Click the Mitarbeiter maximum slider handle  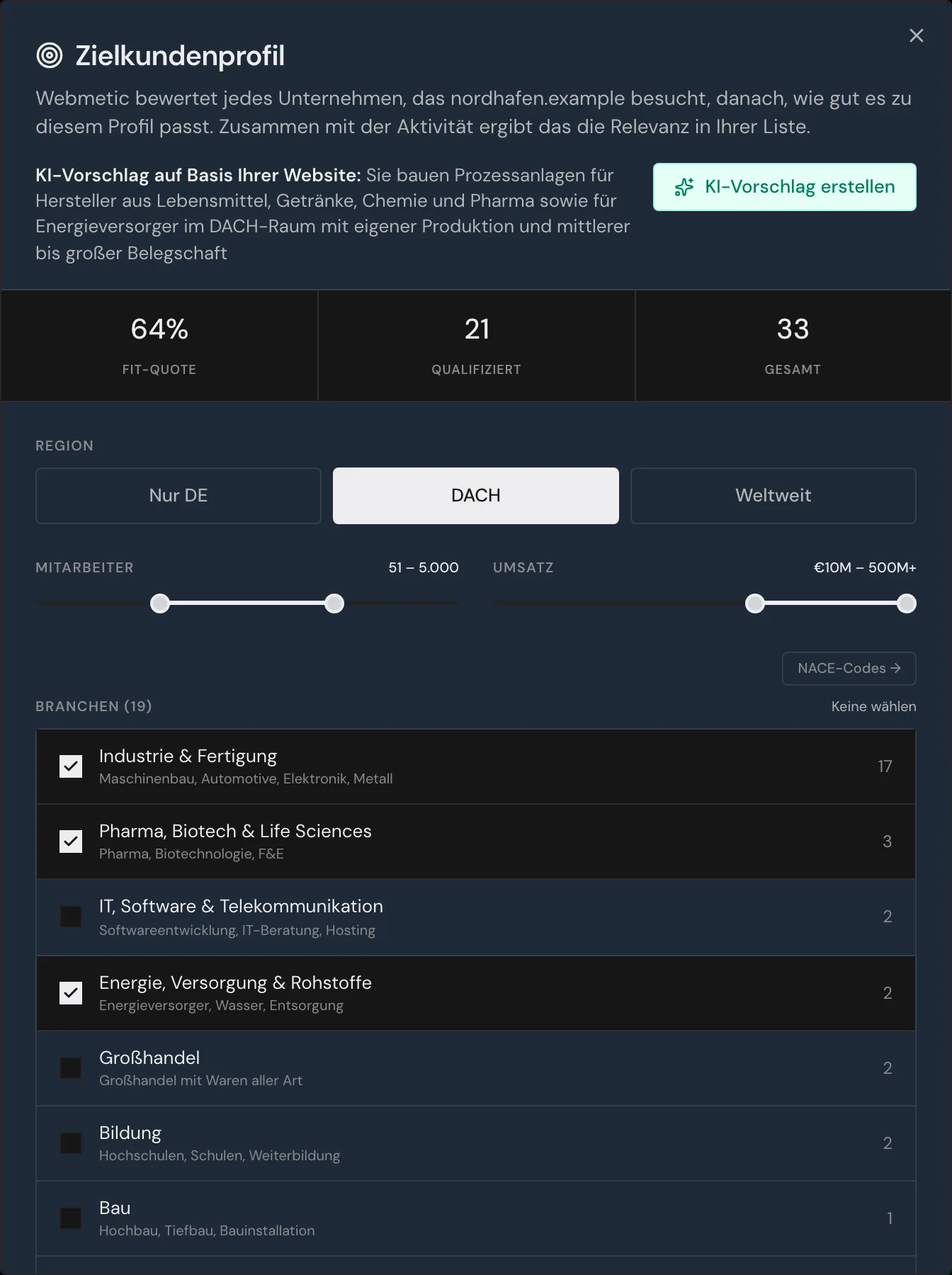click(334, 603)
